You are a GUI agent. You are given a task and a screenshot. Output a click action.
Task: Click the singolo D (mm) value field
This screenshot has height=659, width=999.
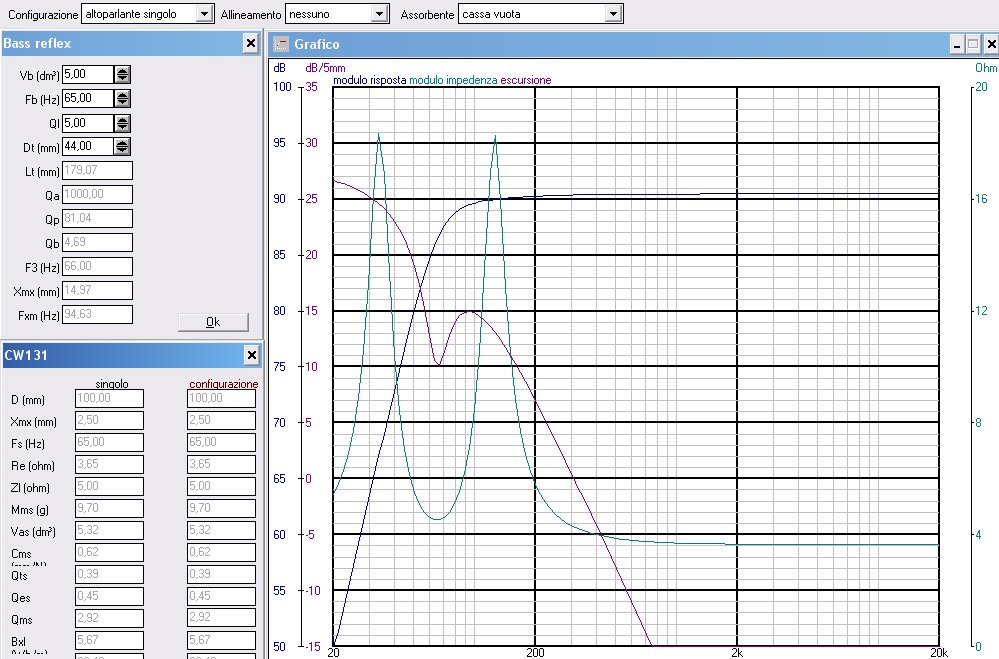coord(110,398)
